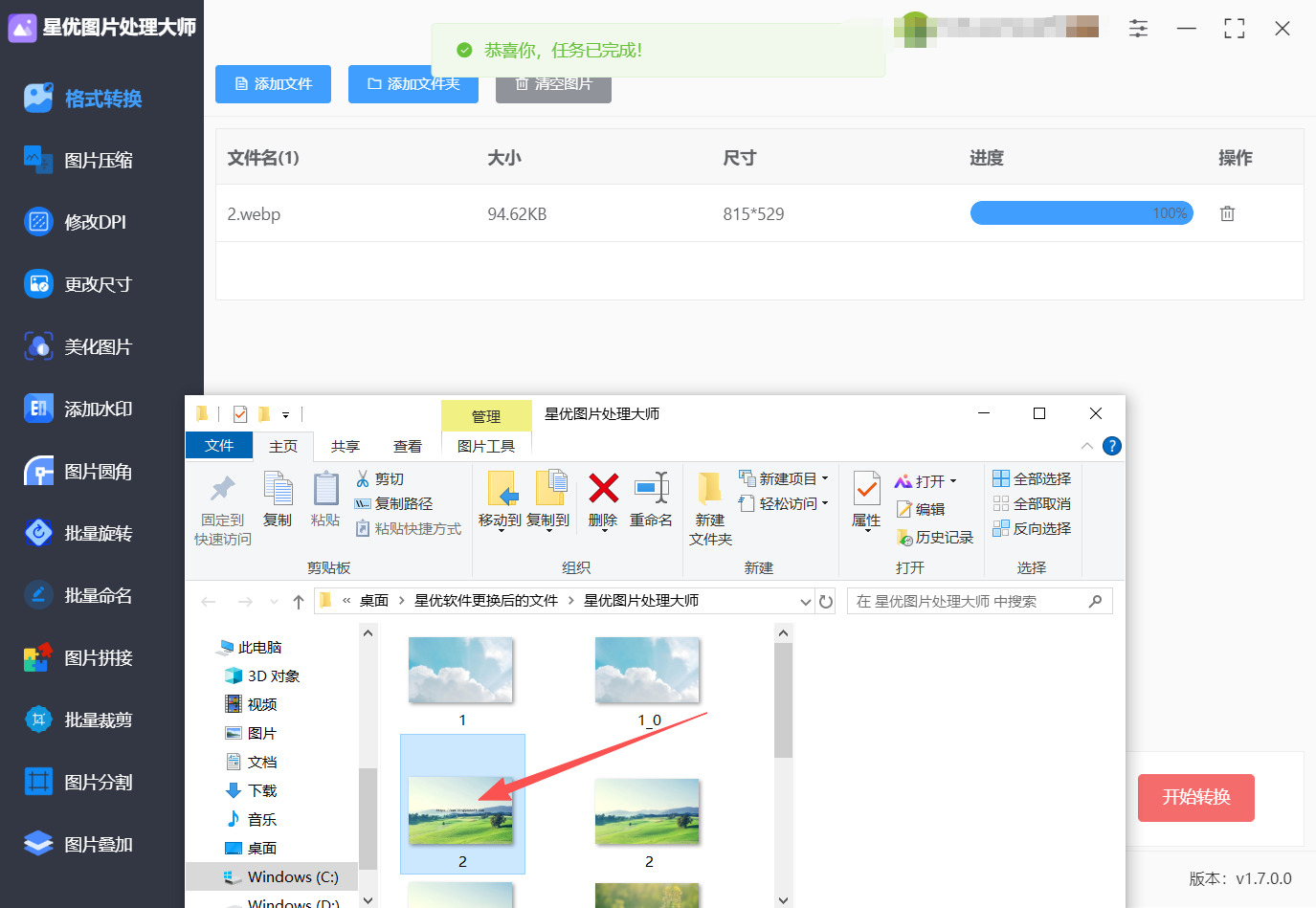This screenshot has height=908, width=1316.
Task: Delete 2.webp using the trash icon
Action: (1227, 213)
